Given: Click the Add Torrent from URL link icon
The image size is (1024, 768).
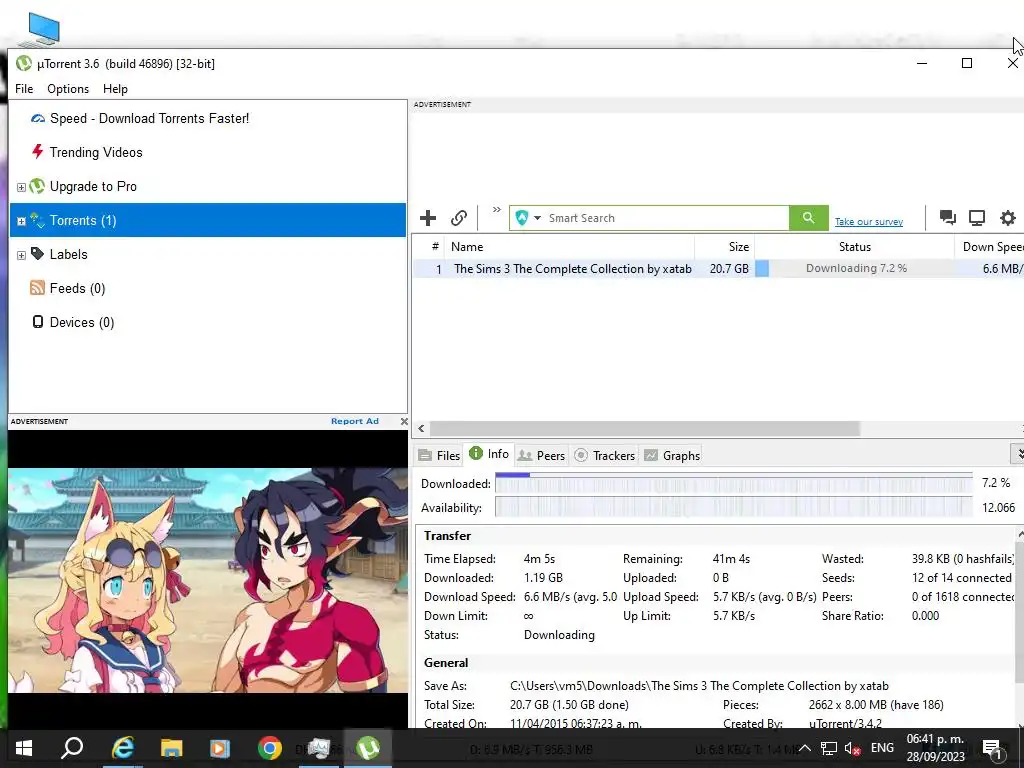Looking at the screenshot, I should 459,218.
